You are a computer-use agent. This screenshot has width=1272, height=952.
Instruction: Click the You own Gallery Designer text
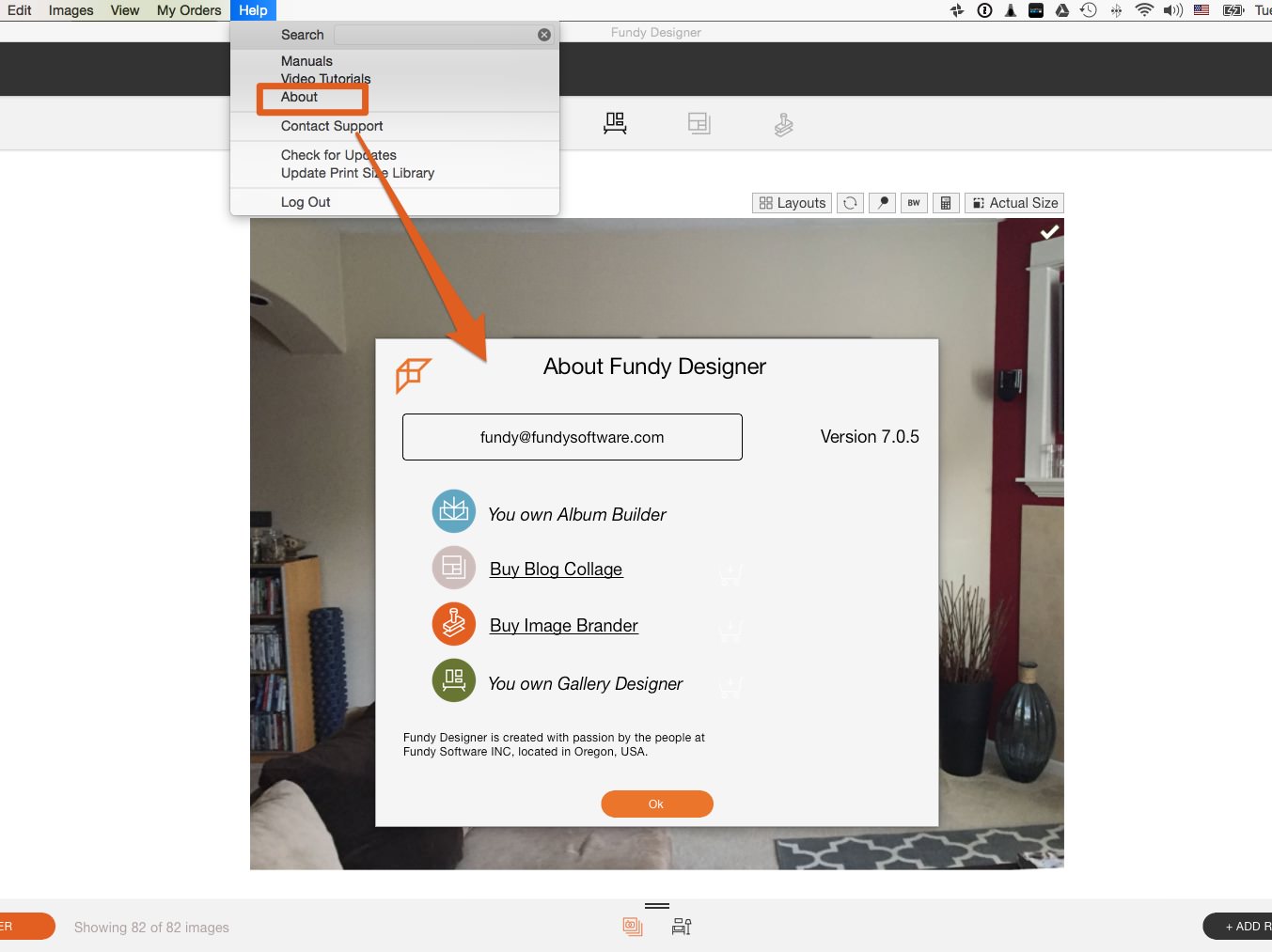coord(585,684)
